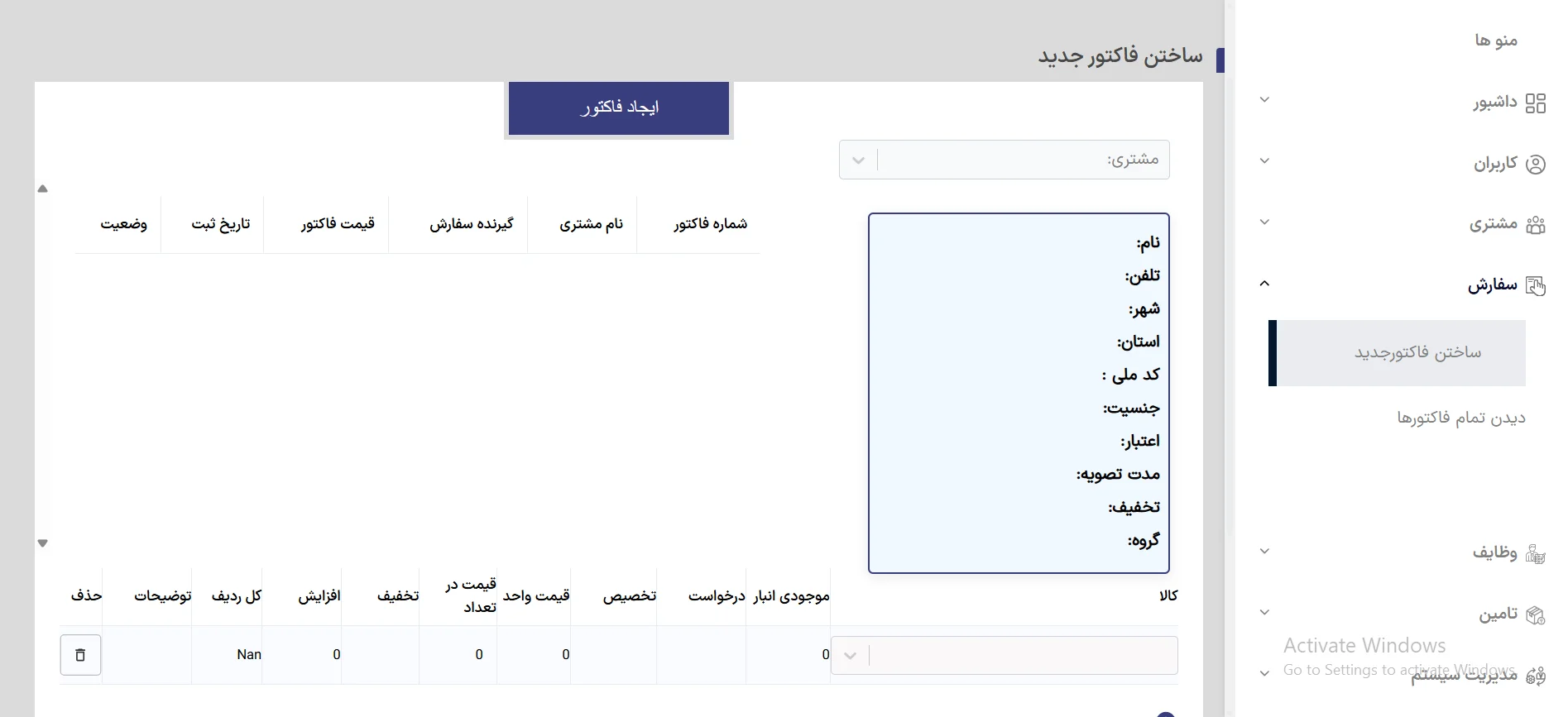Click the System Management gear icon
This screenshot has width=1568, height=717.
tap(1535, 676)
